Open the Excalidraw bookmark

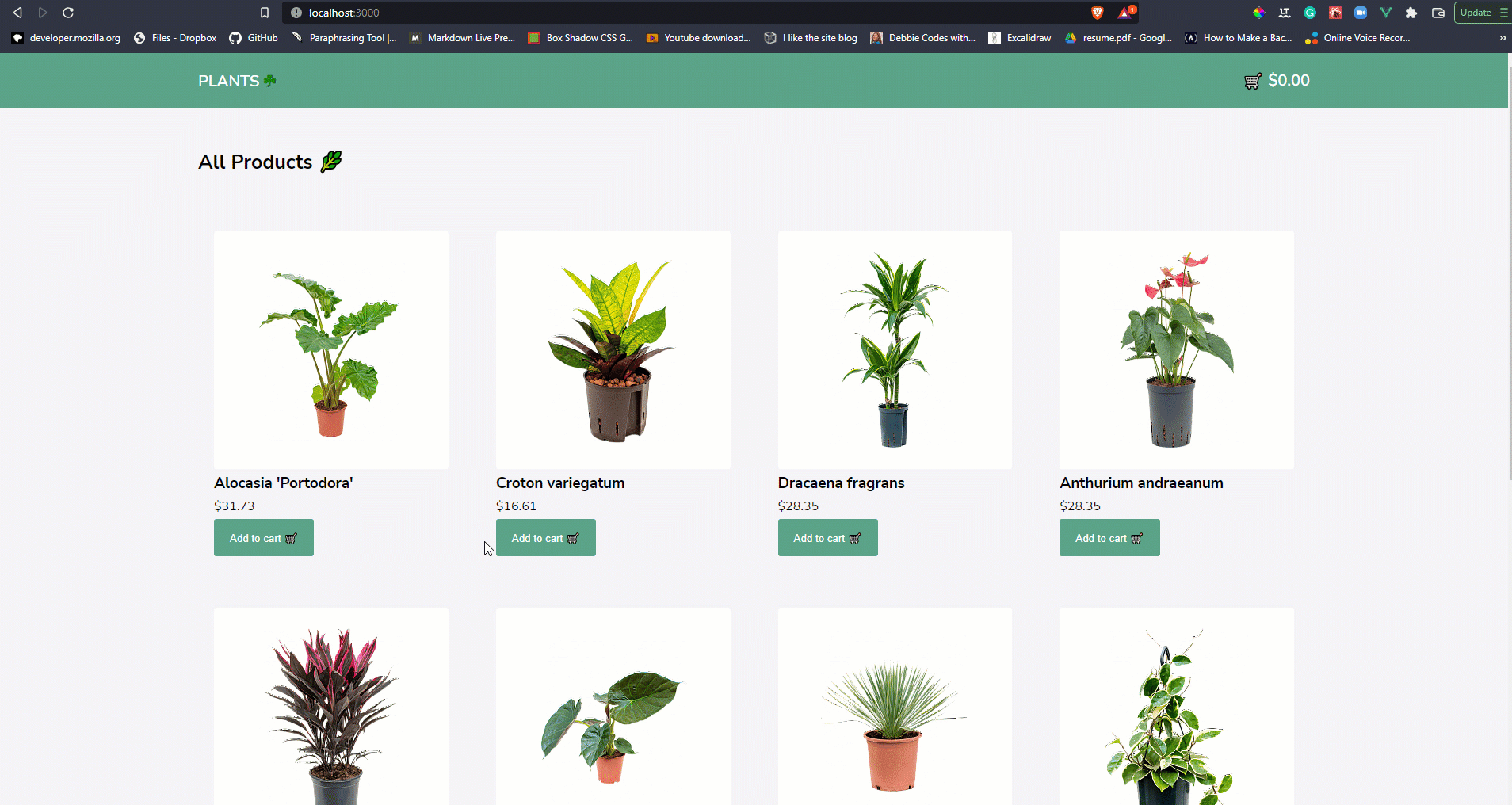(x=1020, y=38)
